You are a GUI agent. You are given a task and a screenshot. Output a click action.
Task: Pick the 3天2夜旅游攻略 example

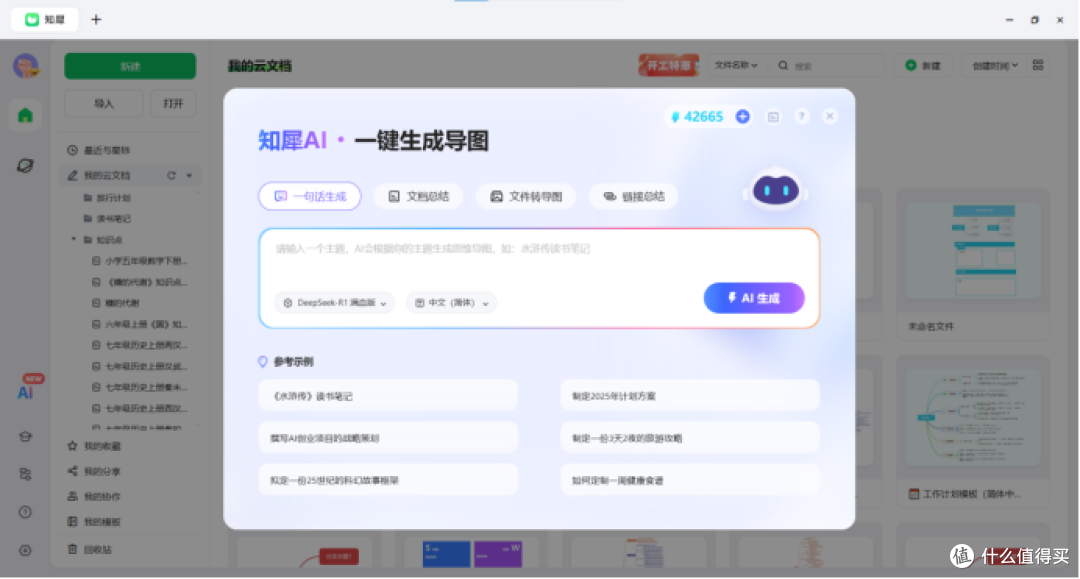[690, 438]
